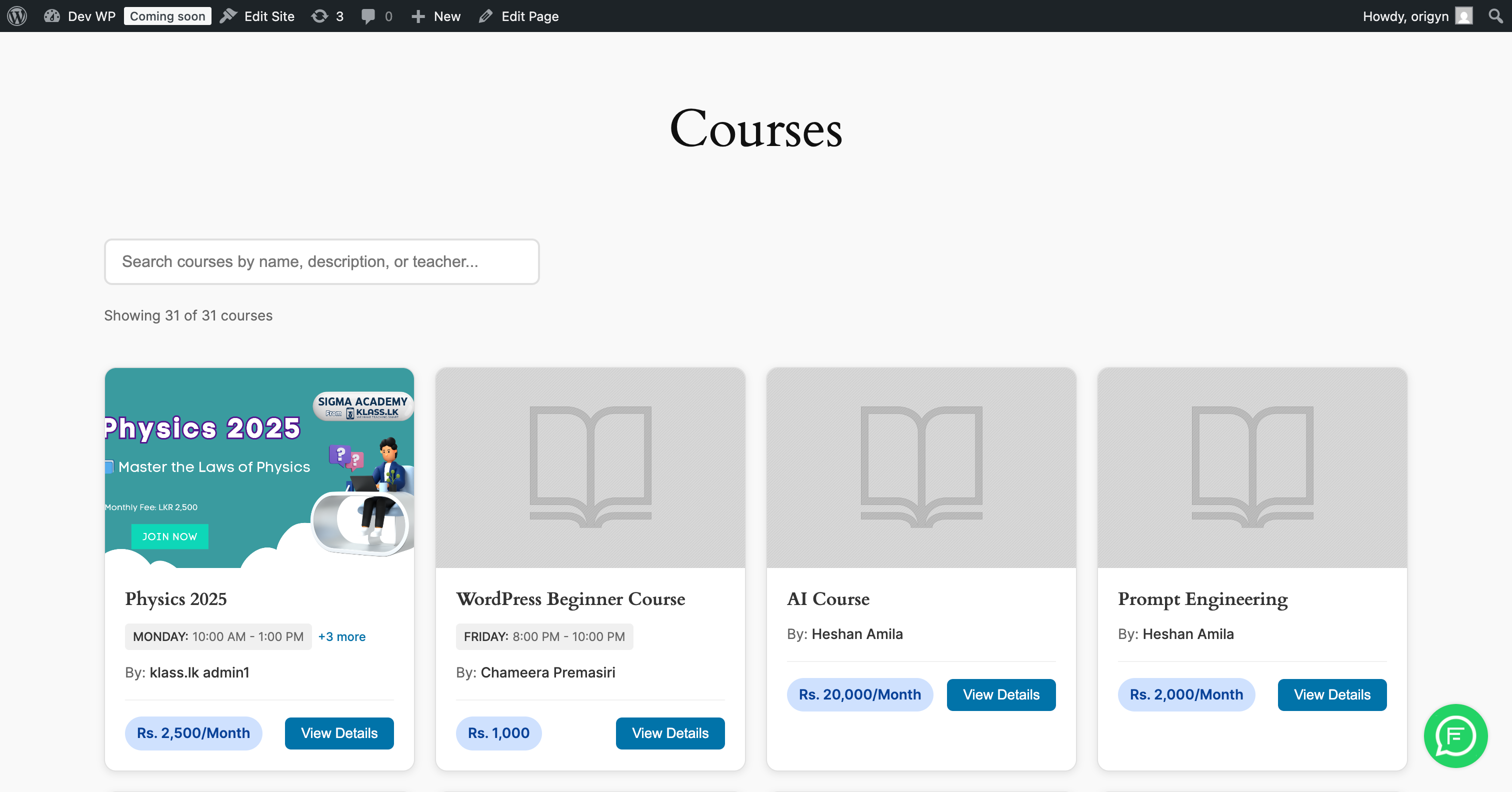
Task: Open the Dev WP dashboard icon
Action: point(52,16)
